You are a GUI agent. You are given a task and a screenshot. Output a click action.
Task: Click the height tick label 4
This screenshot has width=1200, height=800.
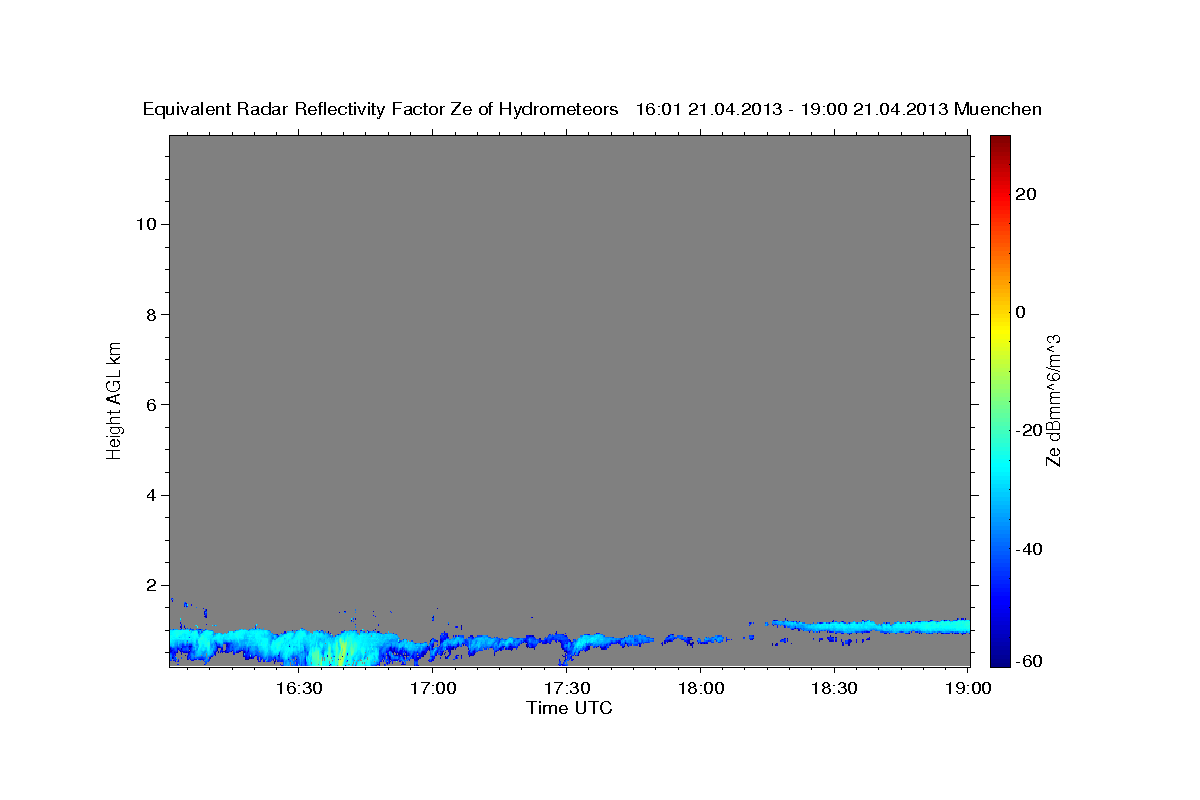152,495
